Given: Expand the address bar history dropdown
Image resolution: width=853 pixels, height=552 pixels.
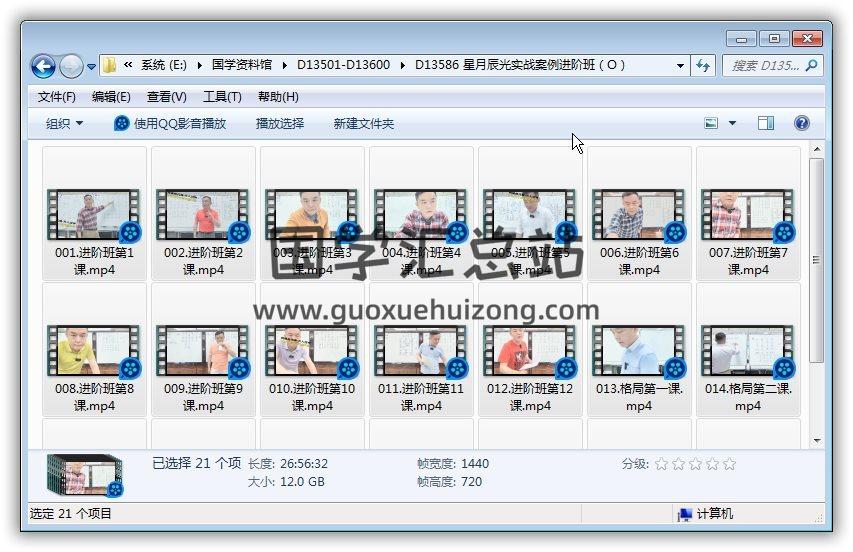Looking at the screenshot, I should pos(680,65).
